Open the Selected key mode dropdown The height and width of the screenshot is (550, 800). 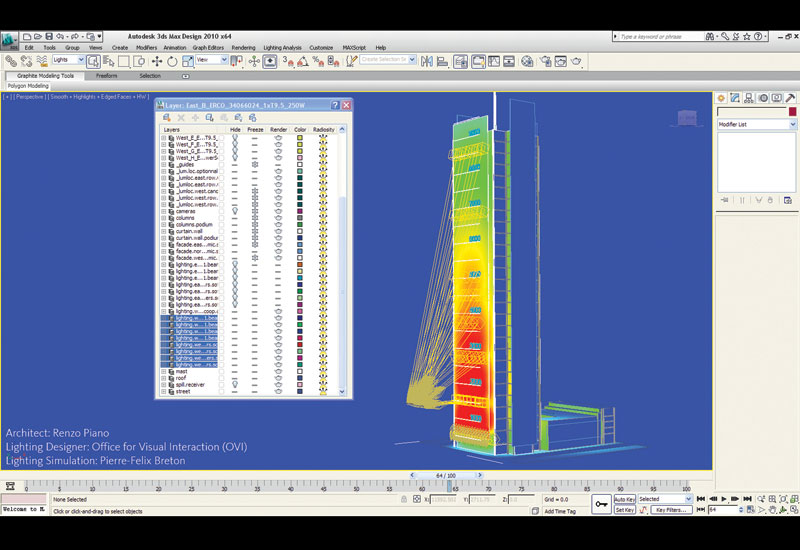665,499
